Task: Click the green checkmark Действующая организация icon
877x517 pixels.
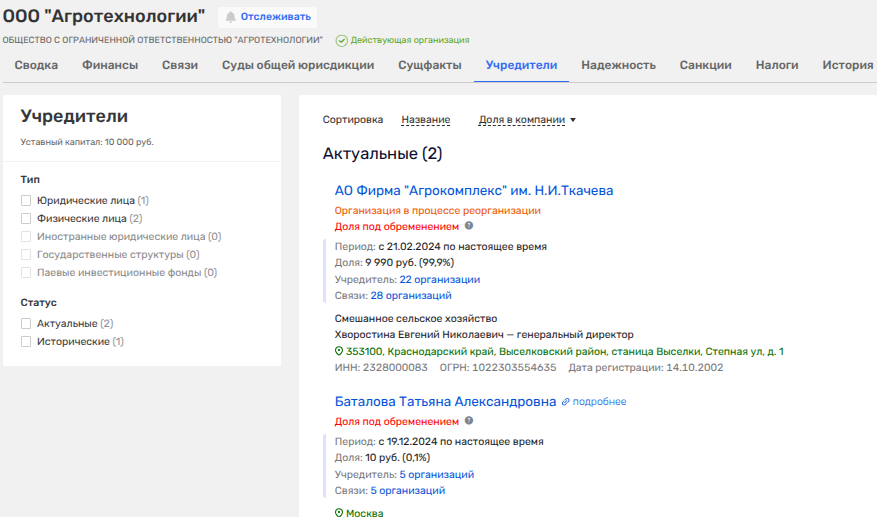Action: [342, 41]
